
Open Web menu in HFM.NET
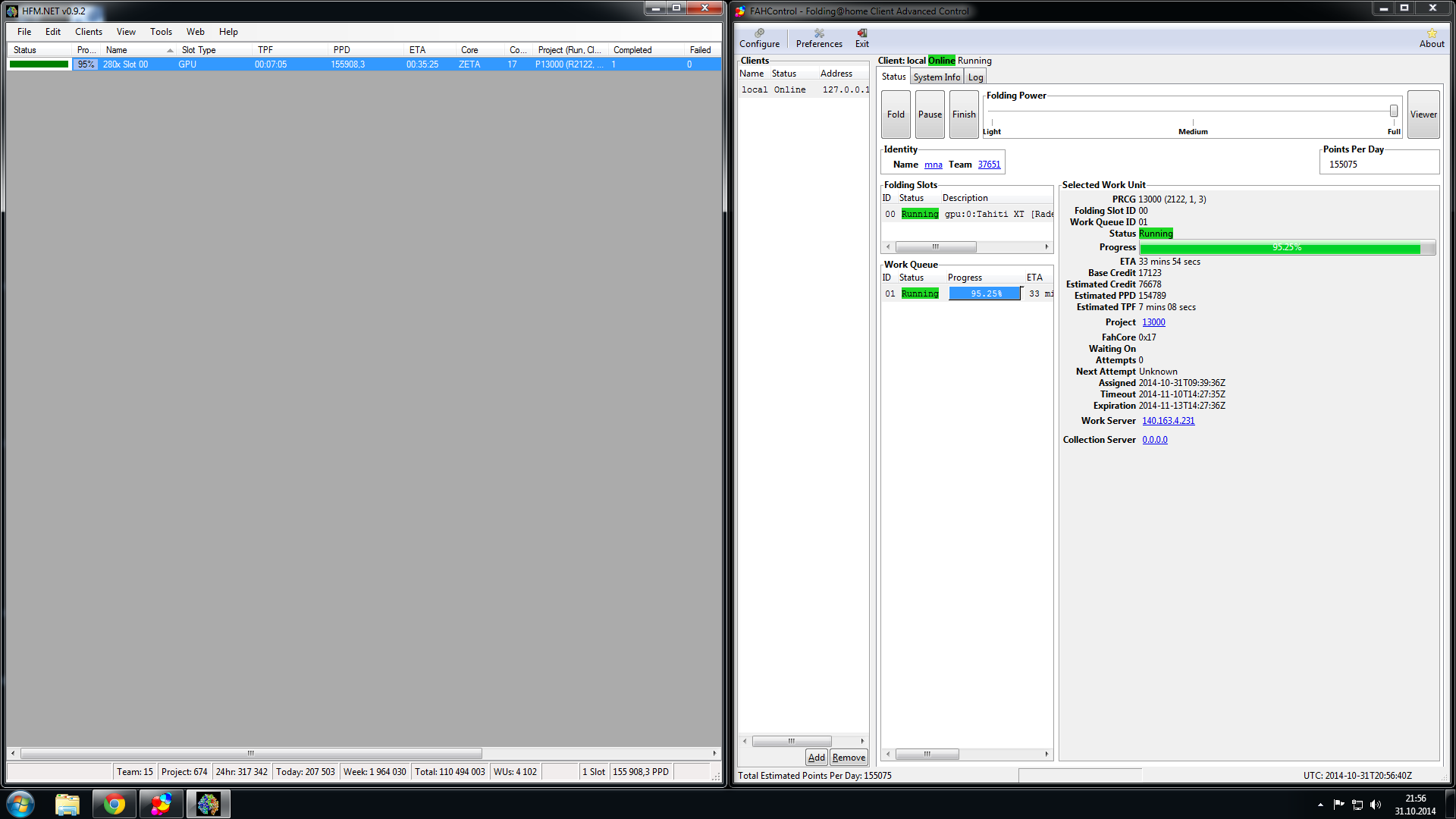click(196, 32)
